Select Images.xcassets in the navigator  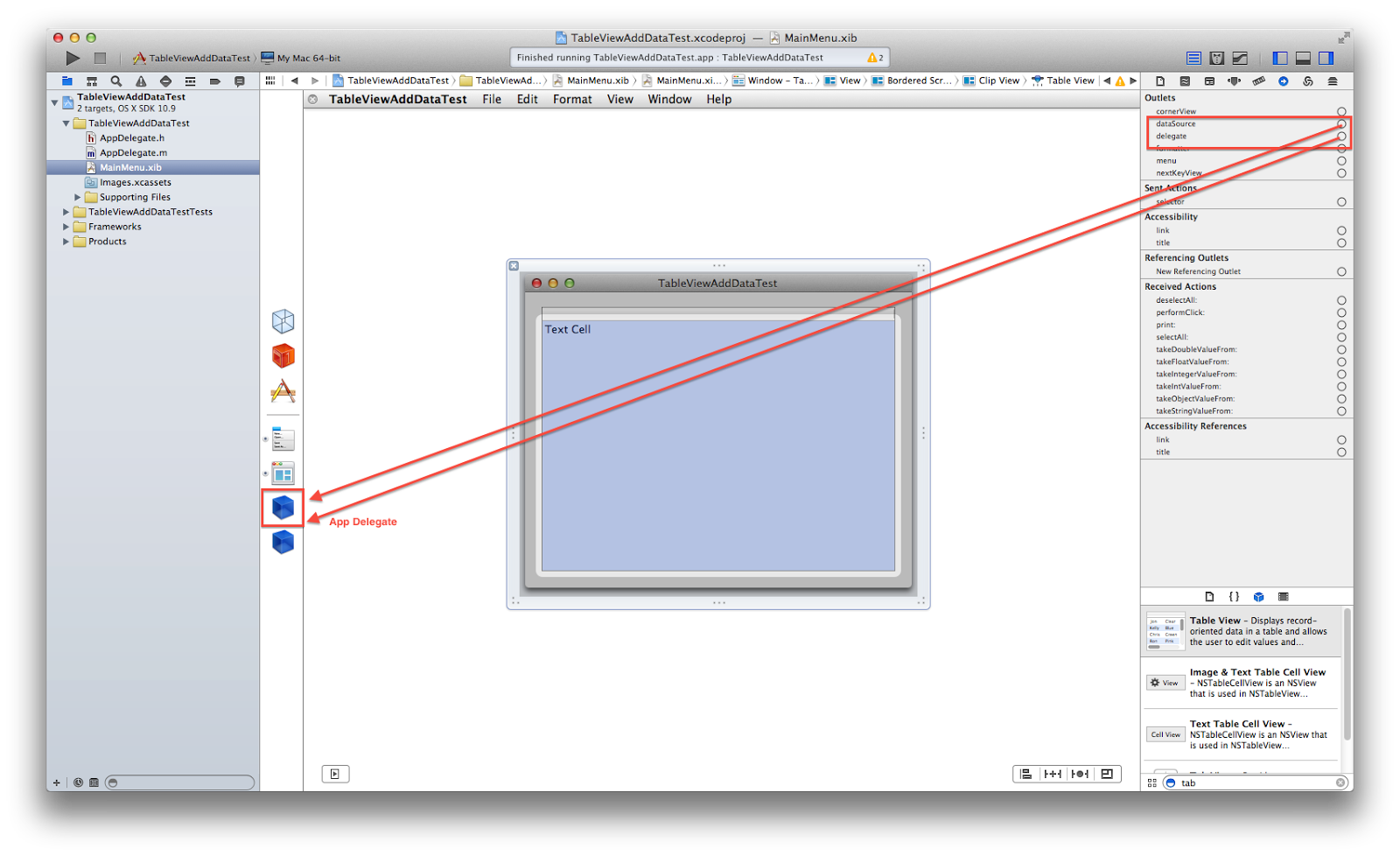(135, 182)
